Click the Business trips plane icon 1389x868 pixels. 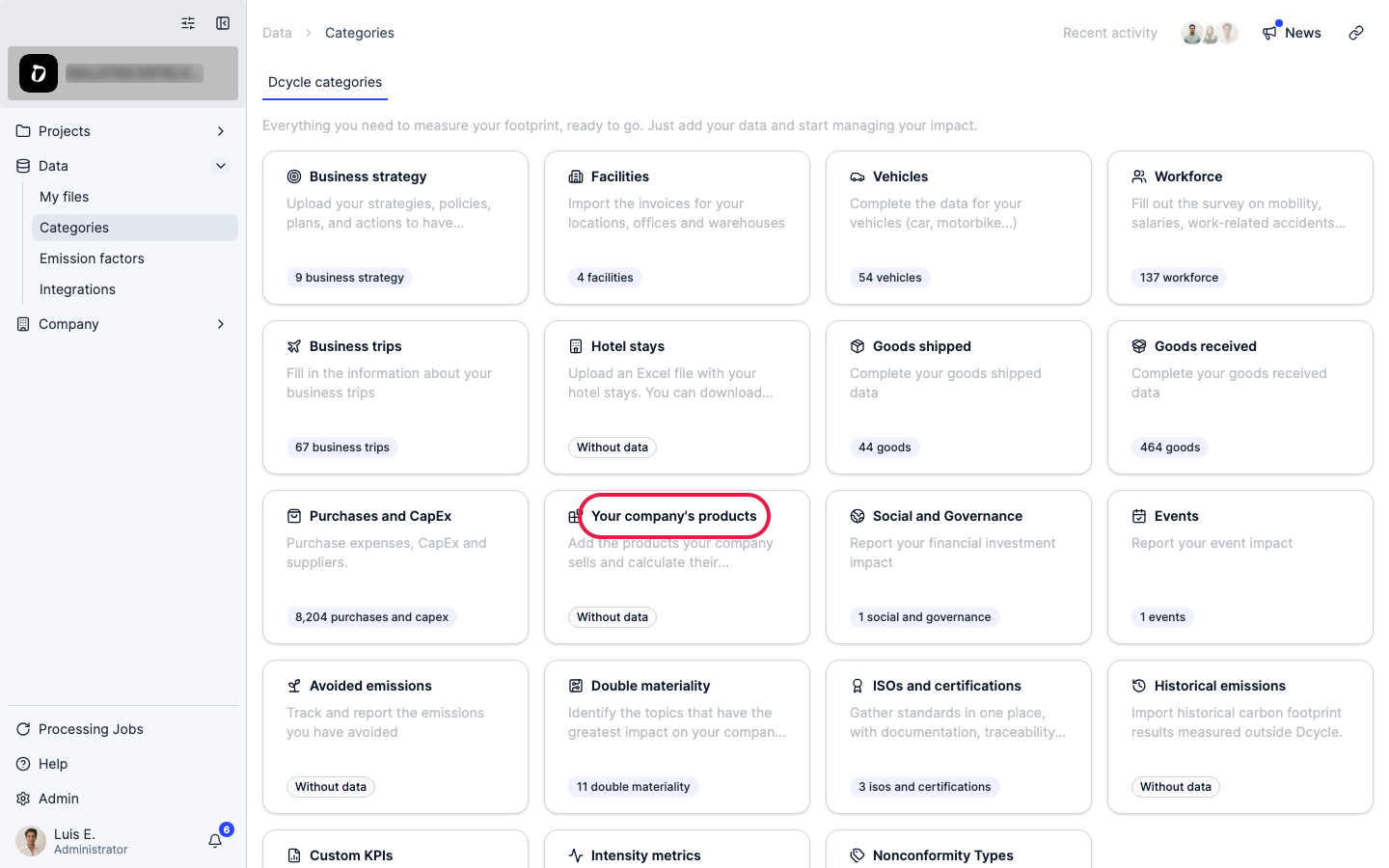point(294,346)
